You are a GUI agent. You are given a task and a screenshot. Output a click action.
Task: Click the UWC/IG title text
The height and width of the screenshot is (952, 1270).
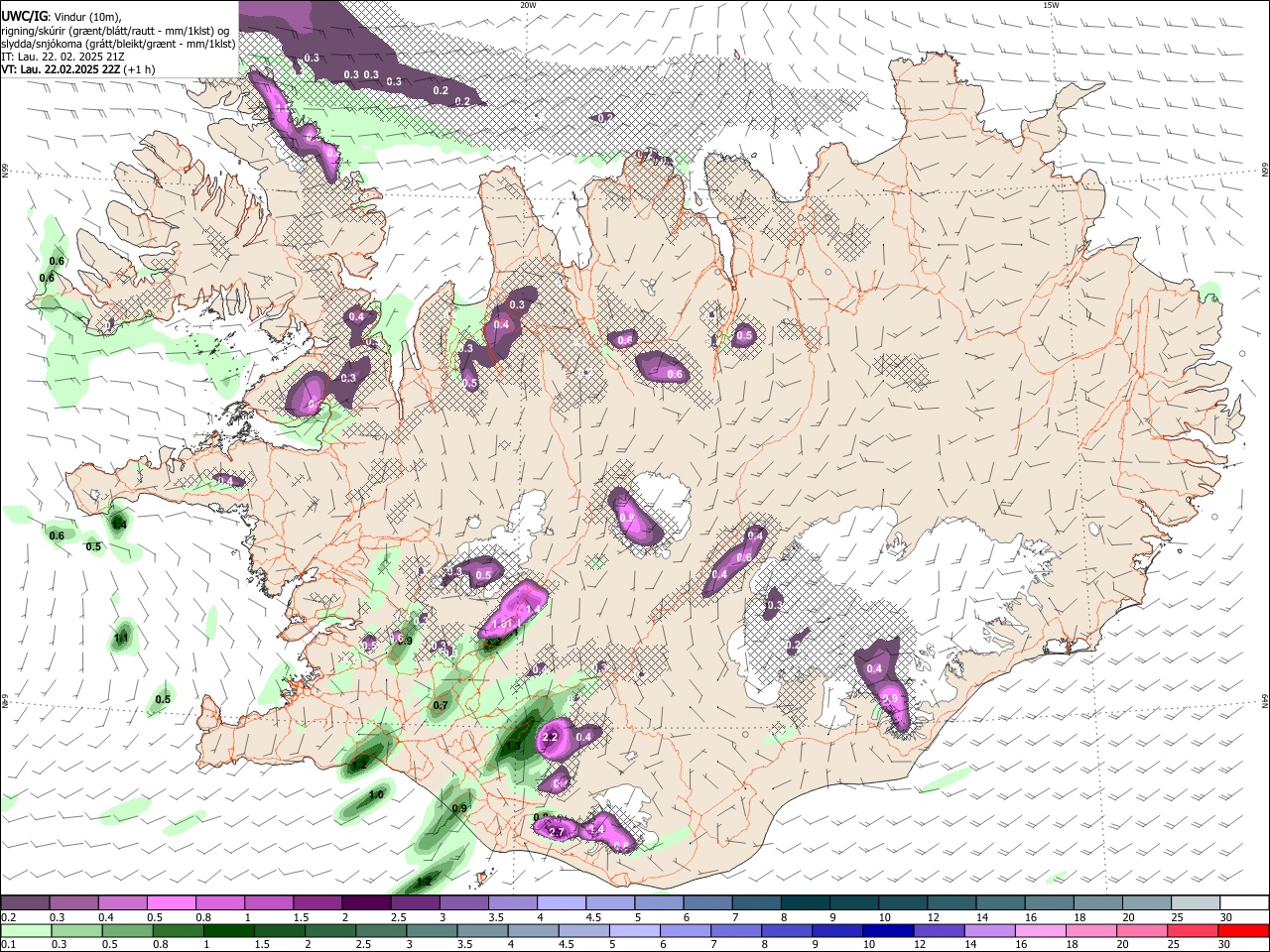tap(24, 17)
